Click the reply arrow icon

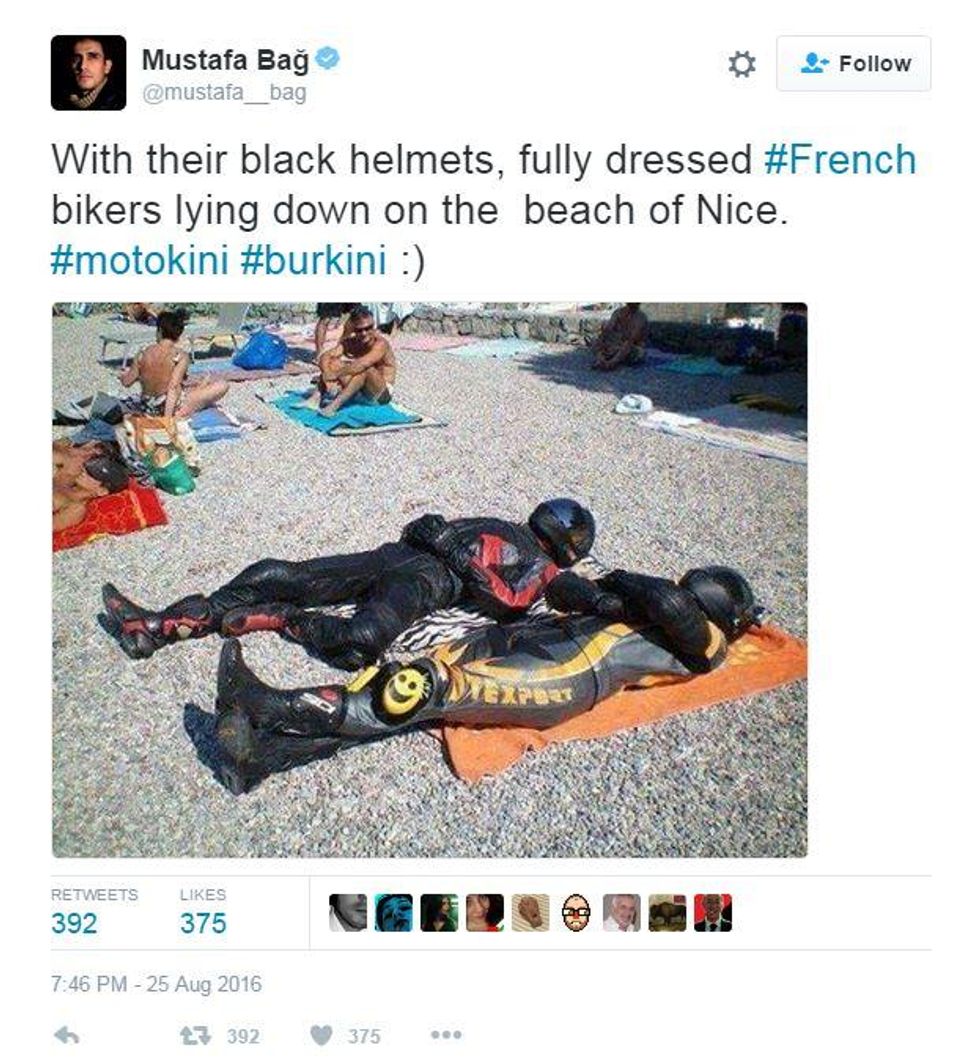tap(66, 1035)
